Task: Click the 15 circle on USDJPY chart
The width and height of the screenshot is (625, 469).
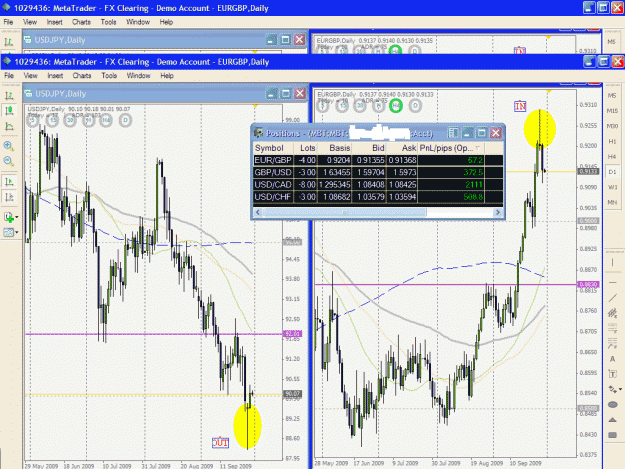Action: point(52,120)
